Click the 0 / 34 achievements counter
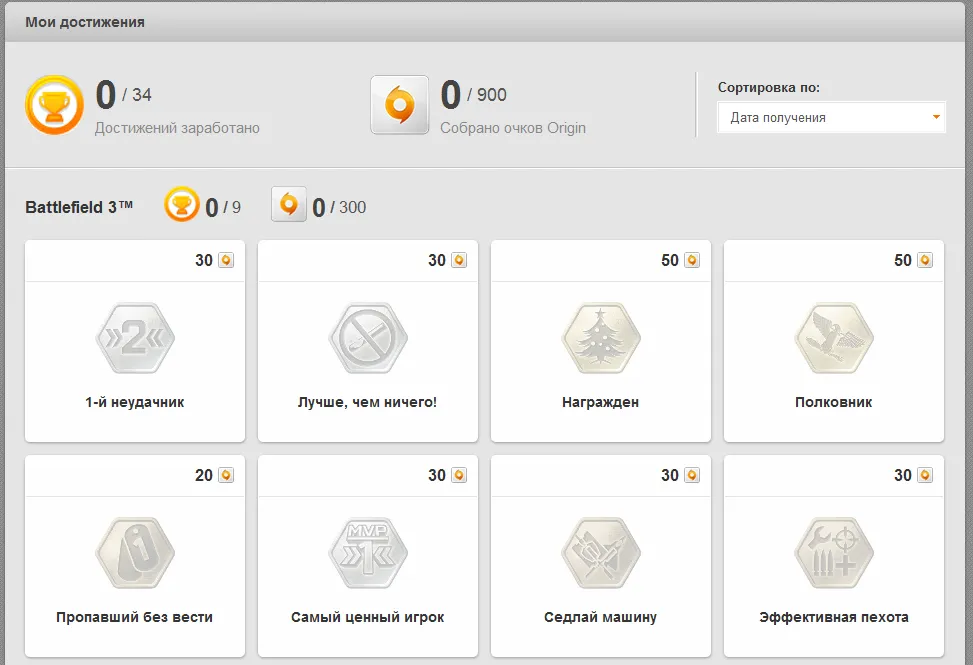Screen dimensions: 973x665 [123, 95]
